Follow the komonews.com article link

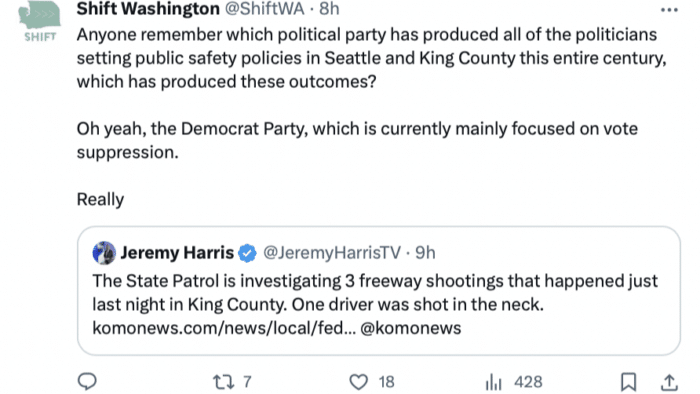pos(224,328)
